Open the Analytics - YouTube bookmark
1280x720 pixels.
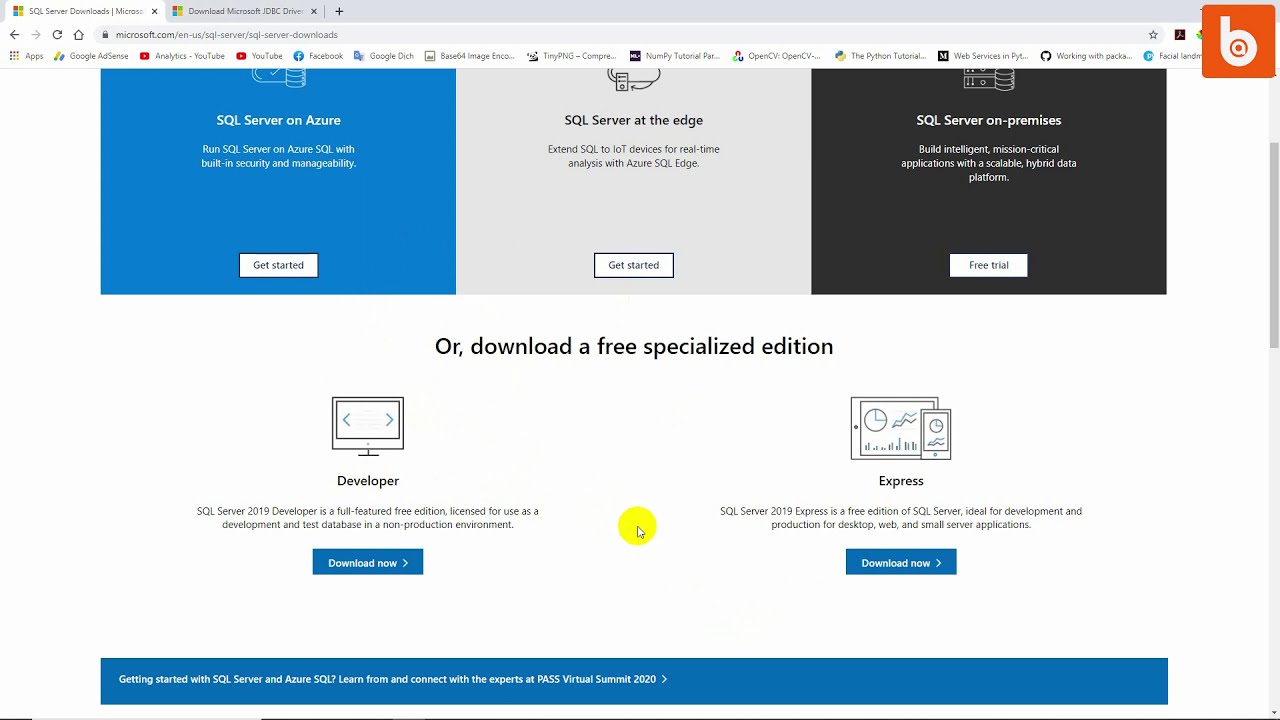[x=182, y=56]
